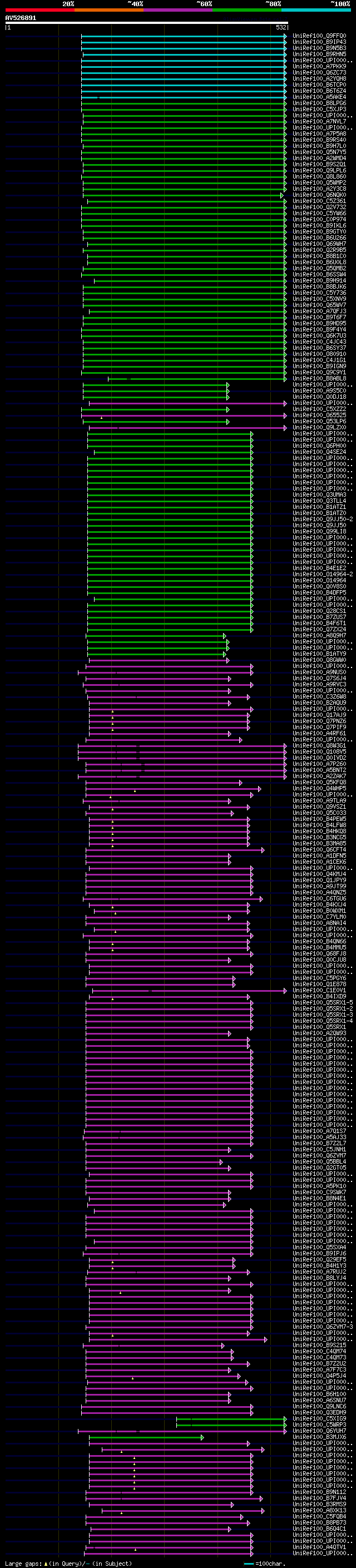Select hit UniRef100_A5AKE4
The height and width of the screenshot is (1568, 356).
[319, 97]
